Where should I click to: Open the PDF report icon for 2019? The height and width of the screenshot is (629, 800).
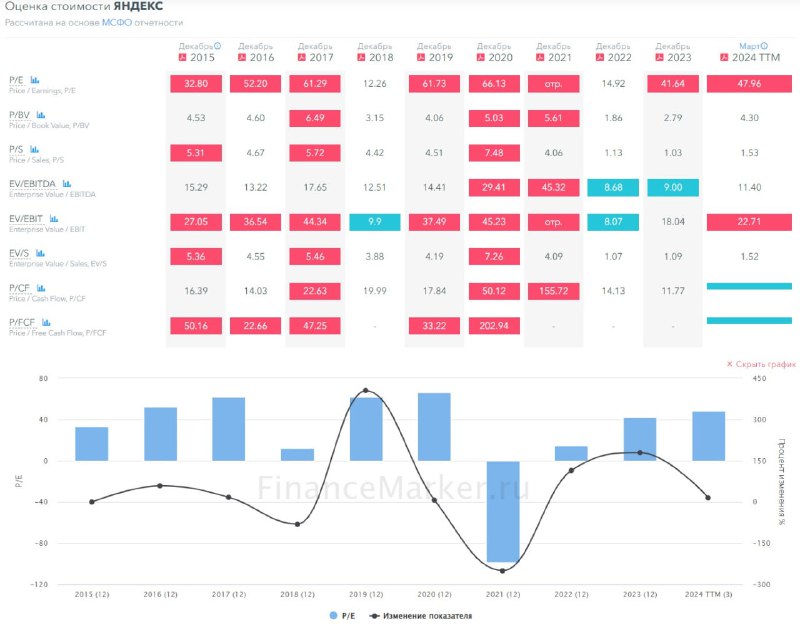(x=421, y=57)
